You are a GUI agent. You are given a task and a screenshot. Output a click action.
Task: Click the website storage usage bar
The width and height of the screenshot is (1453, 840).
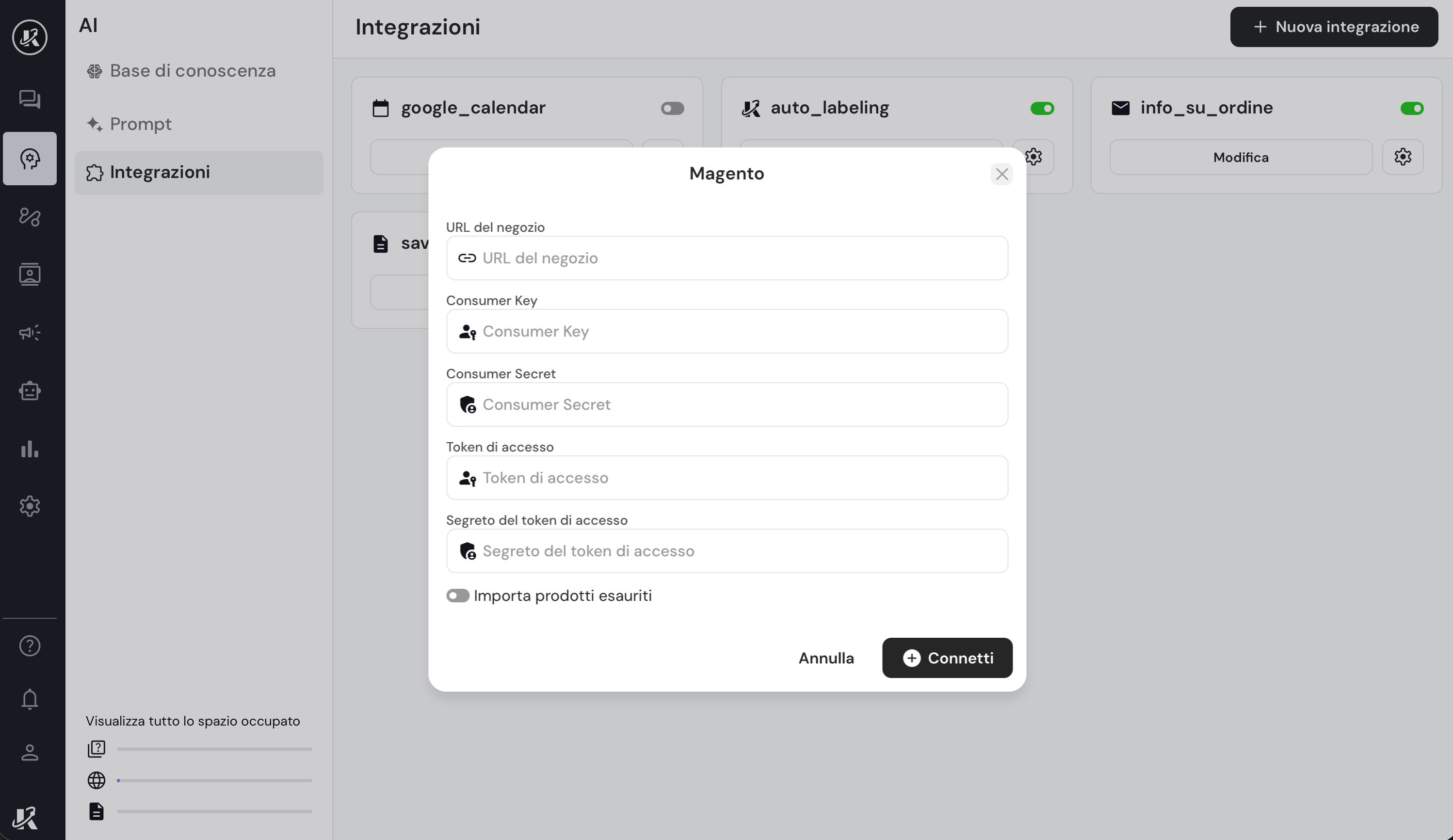214,780
